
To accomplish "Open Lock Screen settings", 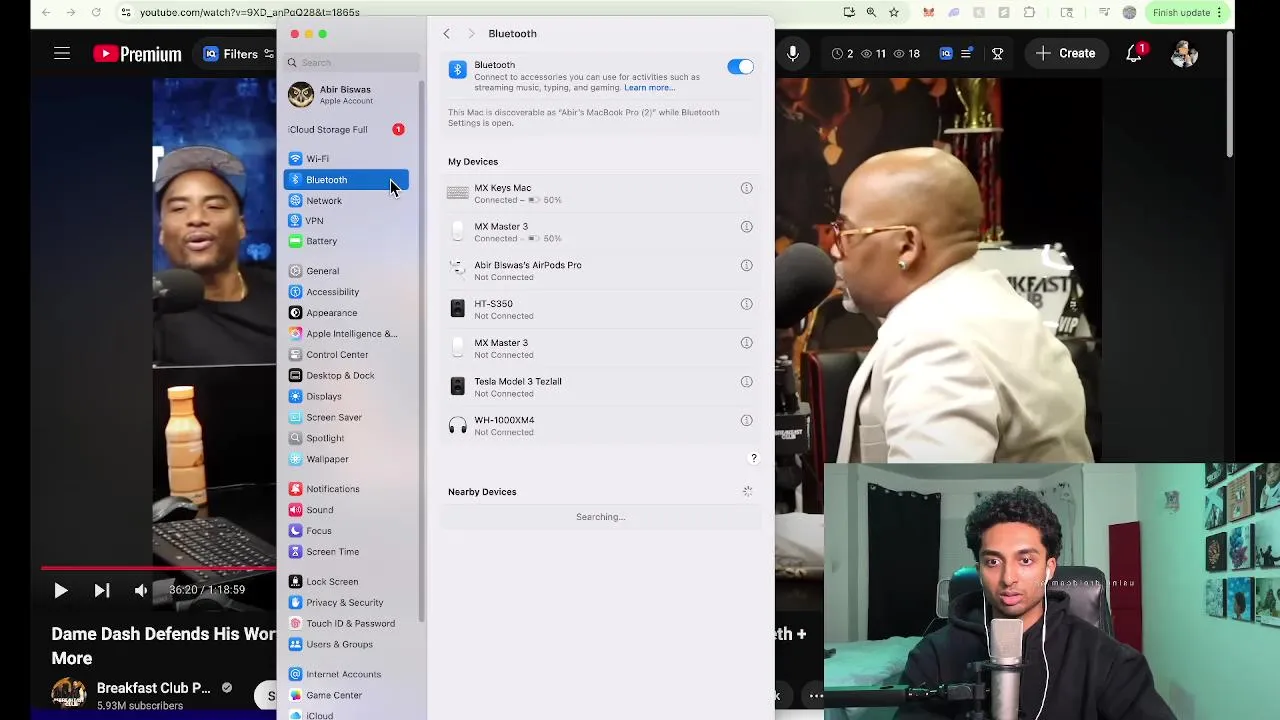I will tap(346, 582).
